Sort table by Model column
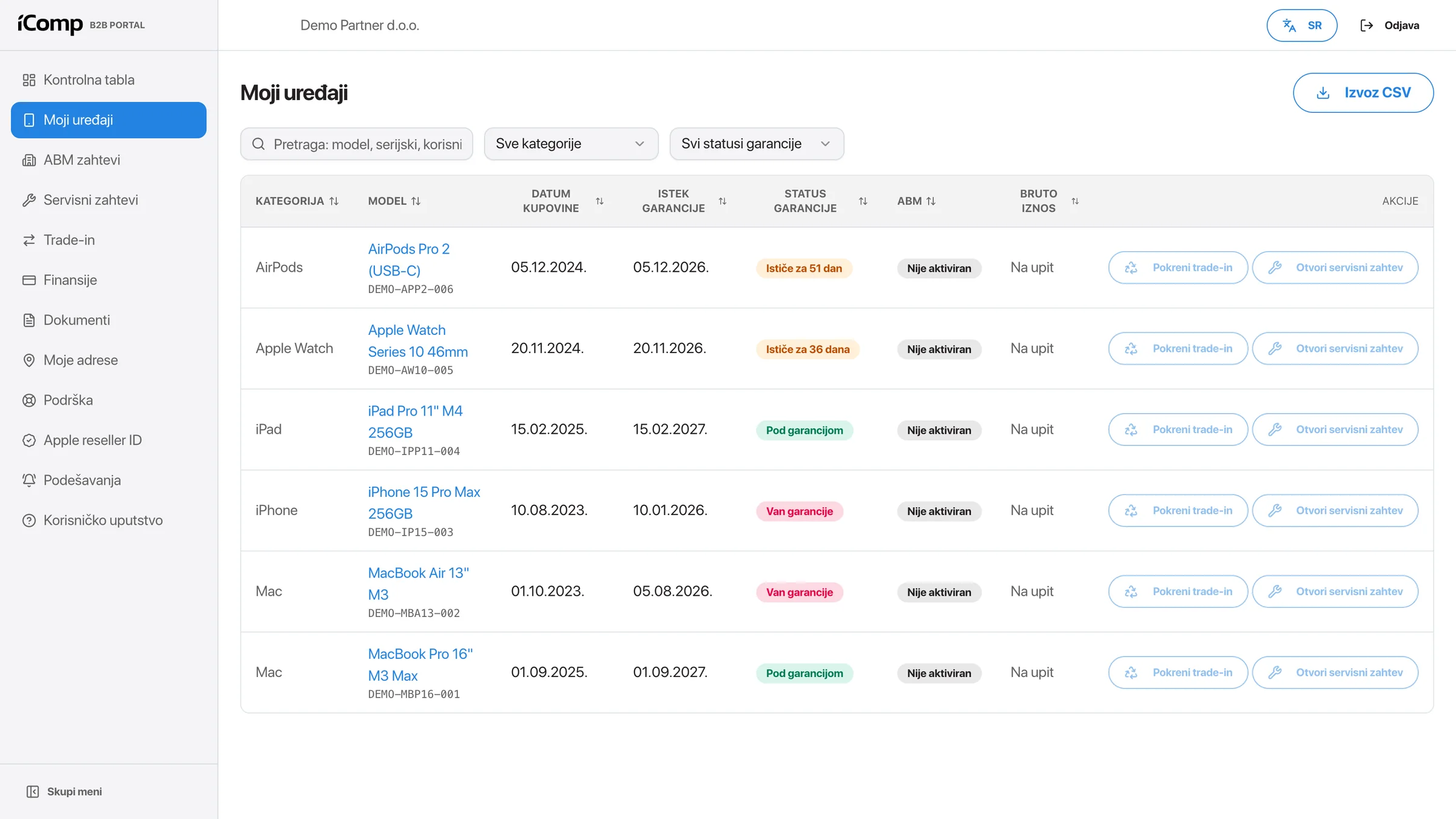1456x819 pixels. (394, 201)
